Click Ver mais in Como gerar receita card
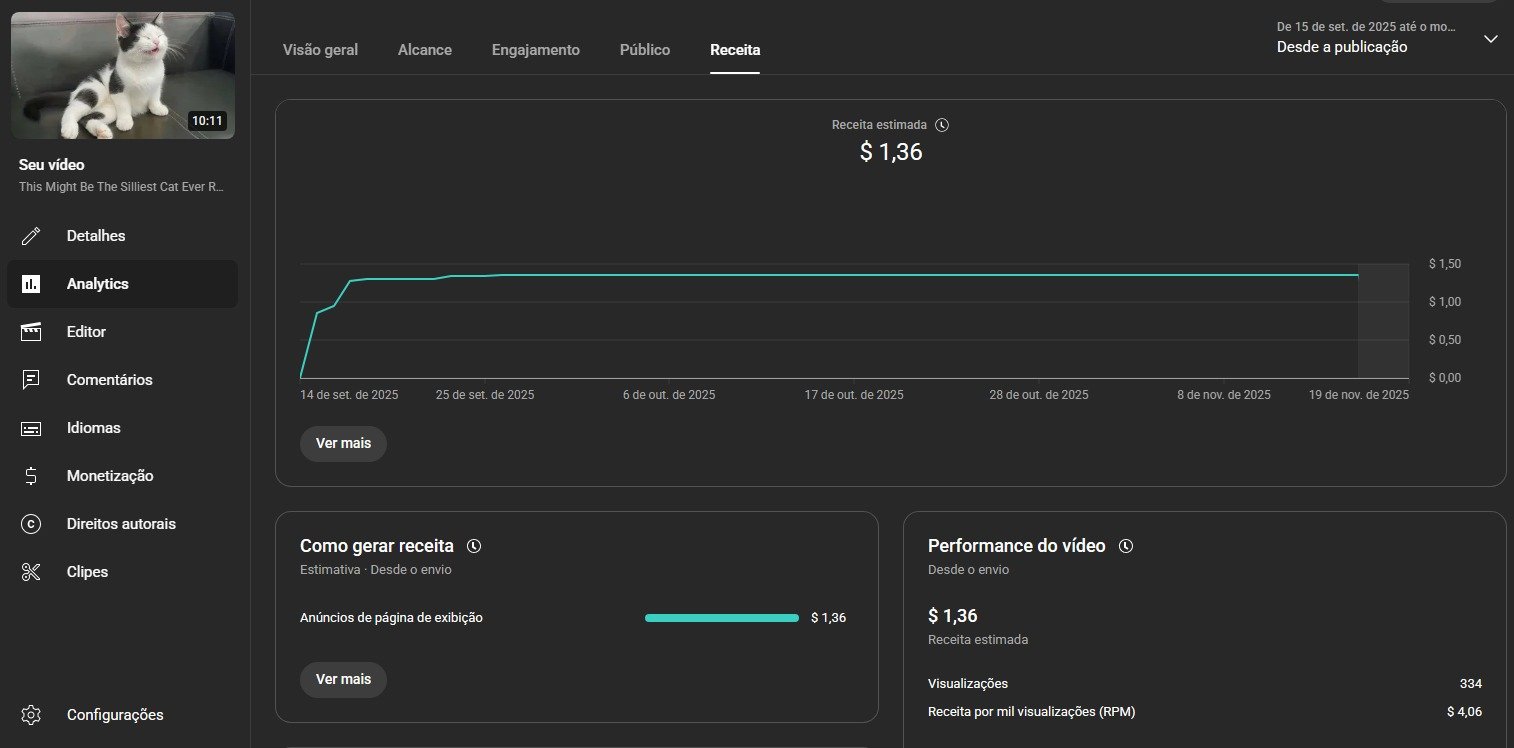 pos(343,679)
